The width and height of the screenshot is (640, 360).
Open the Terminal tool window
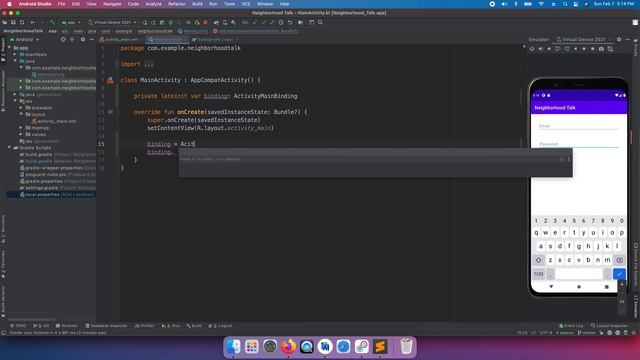click(67, 326)
